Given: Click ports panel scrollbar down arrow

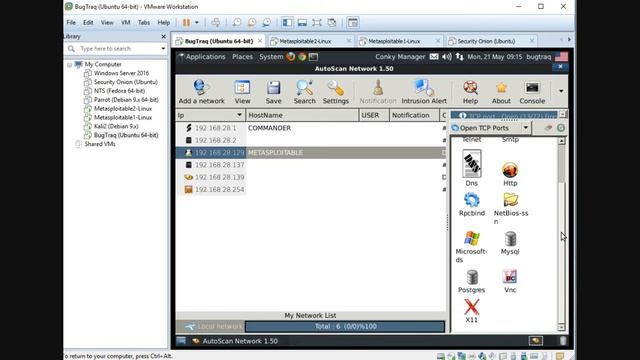Looking at the screenshot, I should click(561, 327).
